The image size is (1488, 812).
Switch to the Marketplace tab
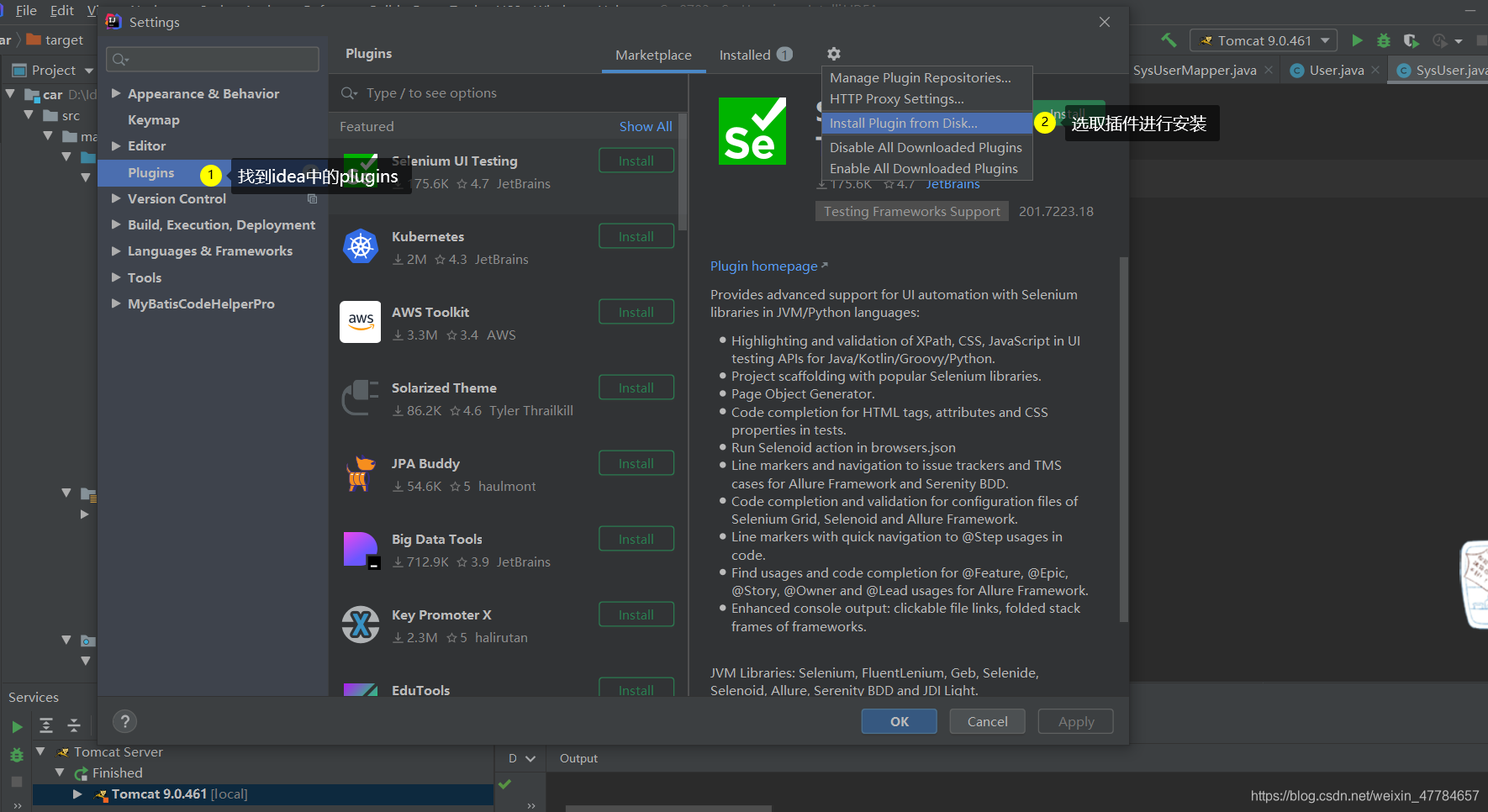(x=653, y=55)
